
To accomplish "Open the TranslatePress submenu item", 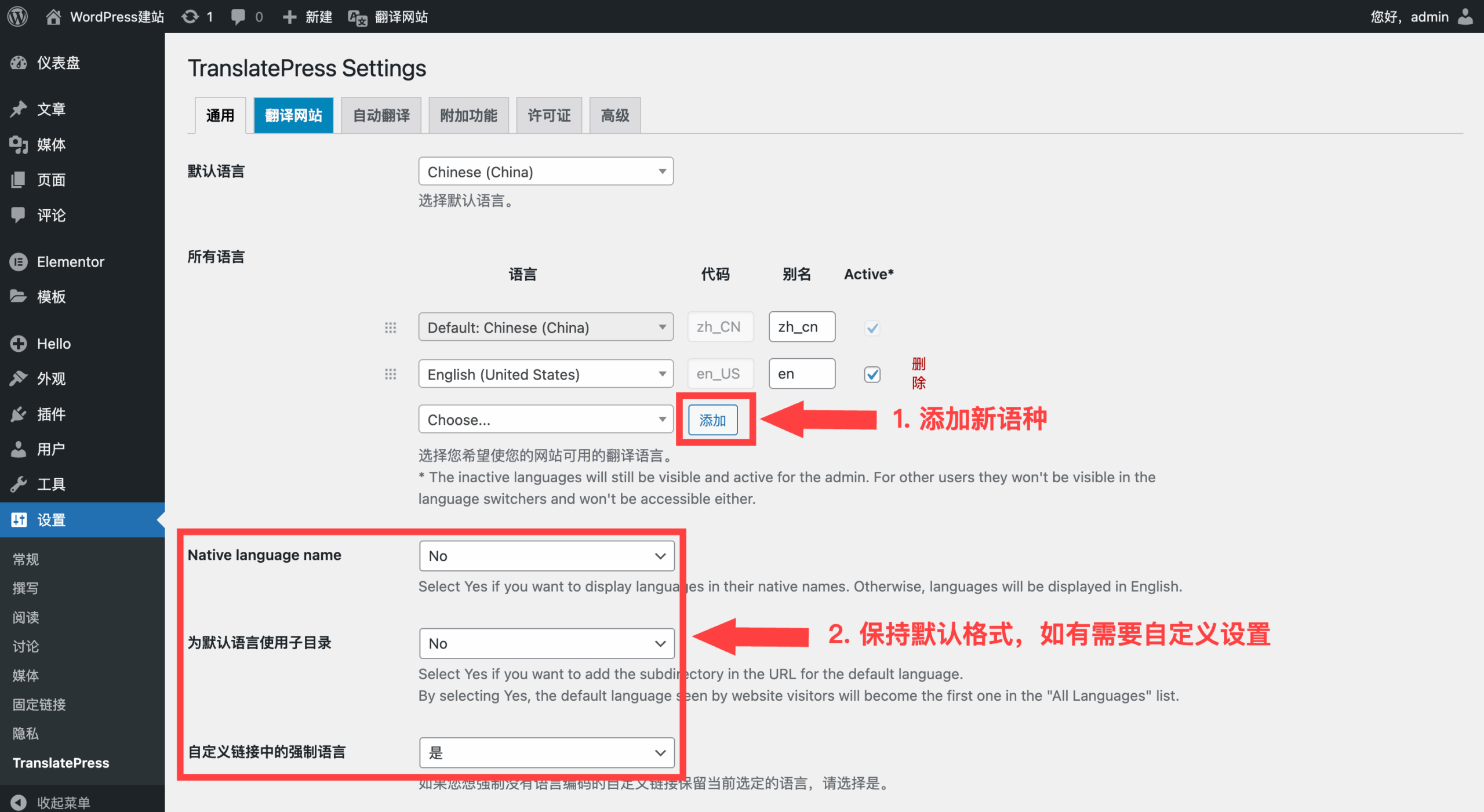I will (x=61, y=763).
